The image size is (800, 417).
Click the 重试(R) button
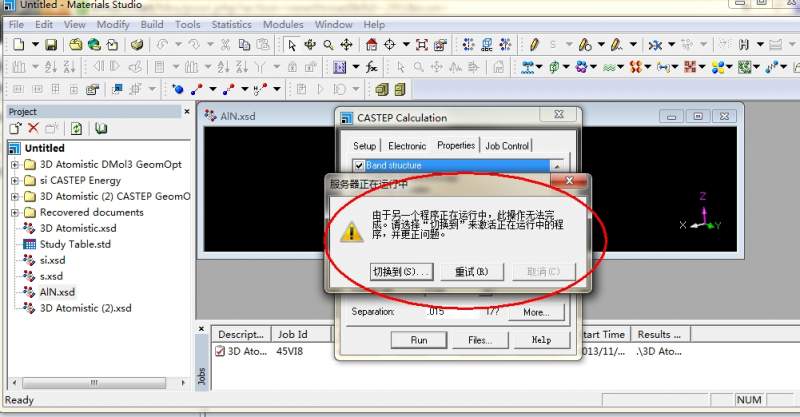click(x=472, y=272)
